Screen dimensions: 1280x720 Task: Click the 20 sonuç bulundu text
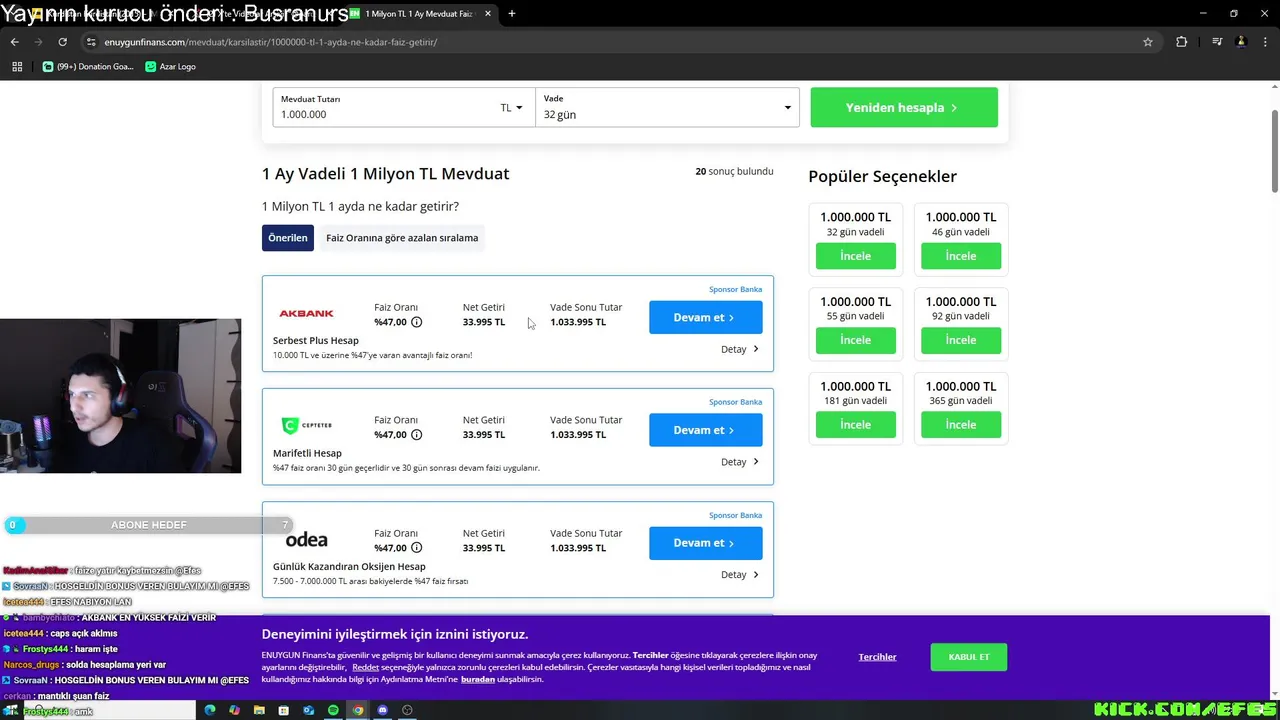click(734, 172)
